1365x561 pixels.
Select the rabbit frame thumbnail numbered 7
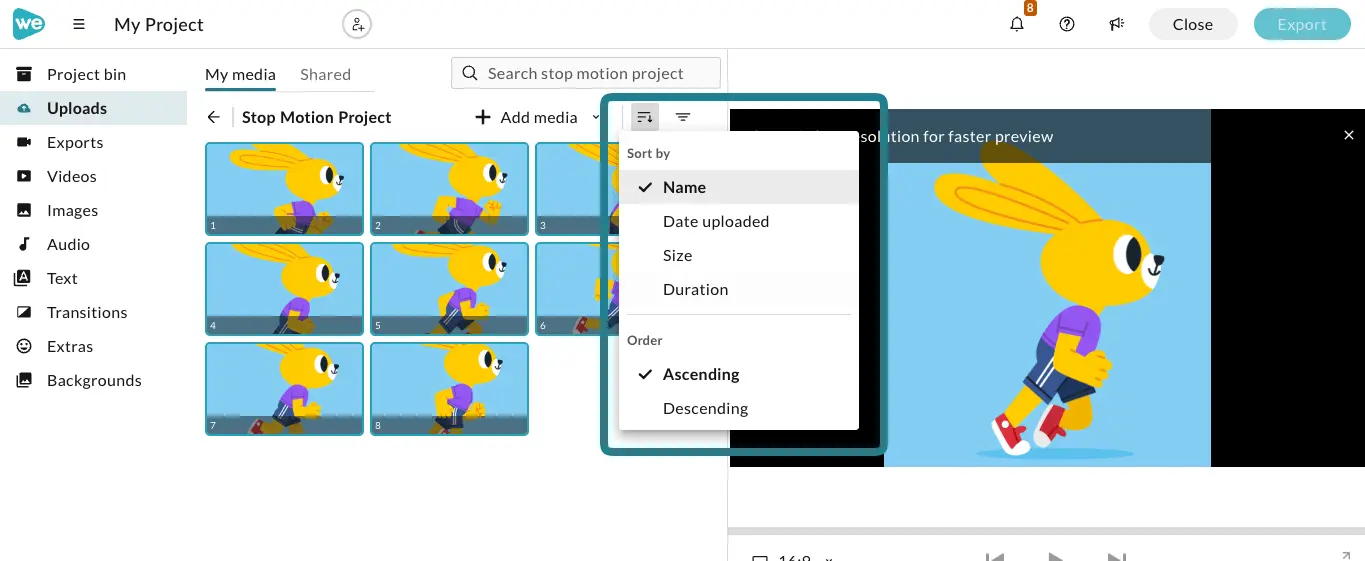point(285,389)
